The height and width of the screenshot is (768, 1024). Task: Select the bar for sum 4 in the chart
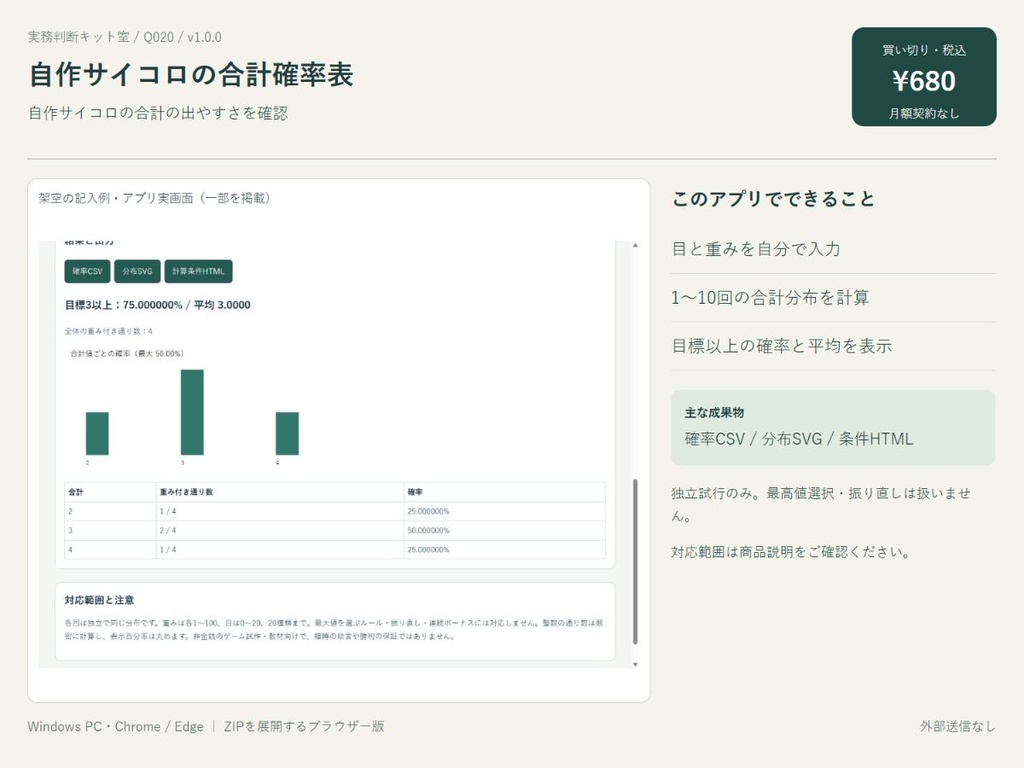[287, 433]
